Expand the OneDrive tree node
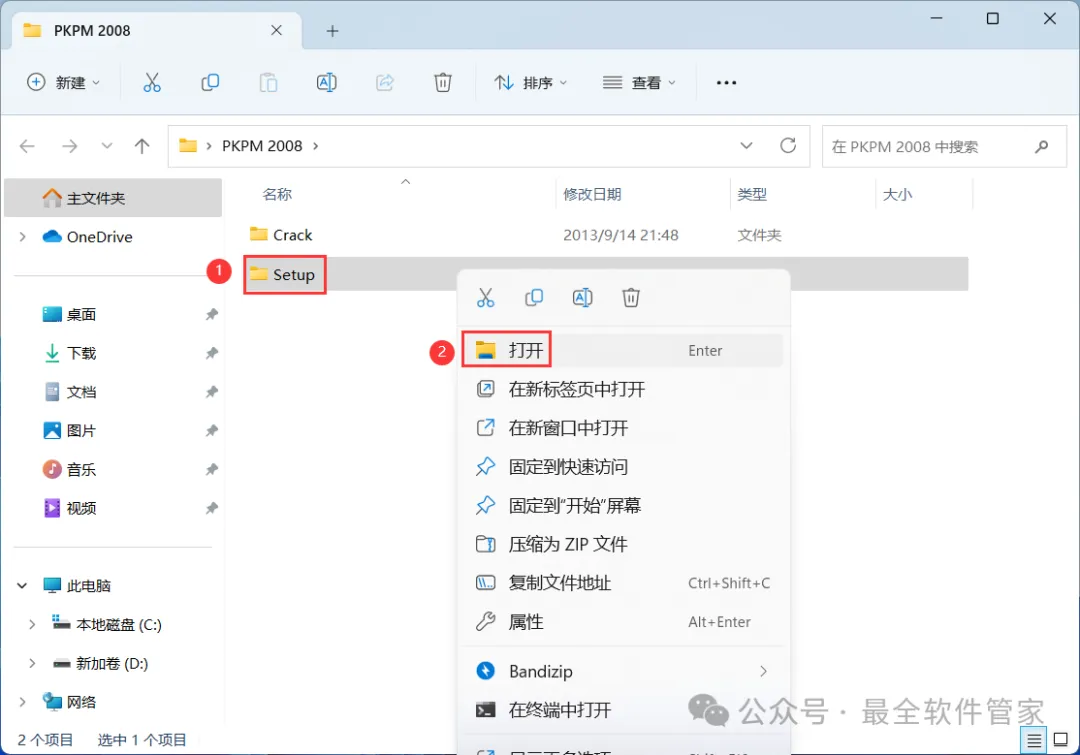 click(x=23, y=237)
